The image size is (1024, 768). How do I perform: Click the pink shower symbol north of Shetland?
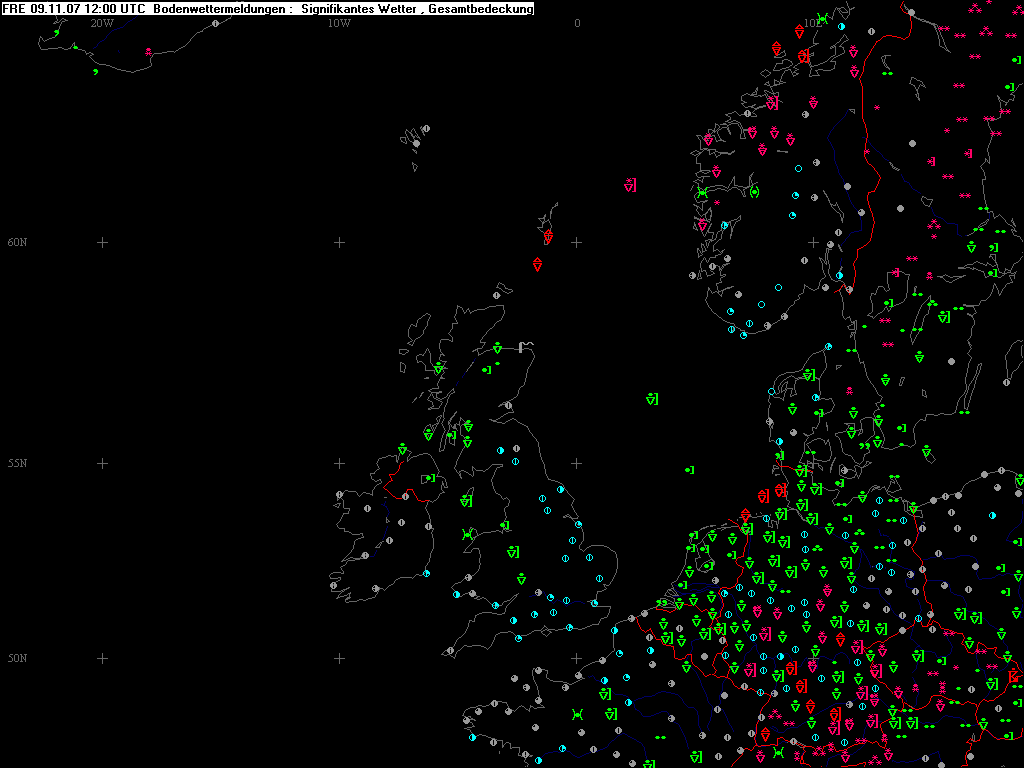[630, 184]
